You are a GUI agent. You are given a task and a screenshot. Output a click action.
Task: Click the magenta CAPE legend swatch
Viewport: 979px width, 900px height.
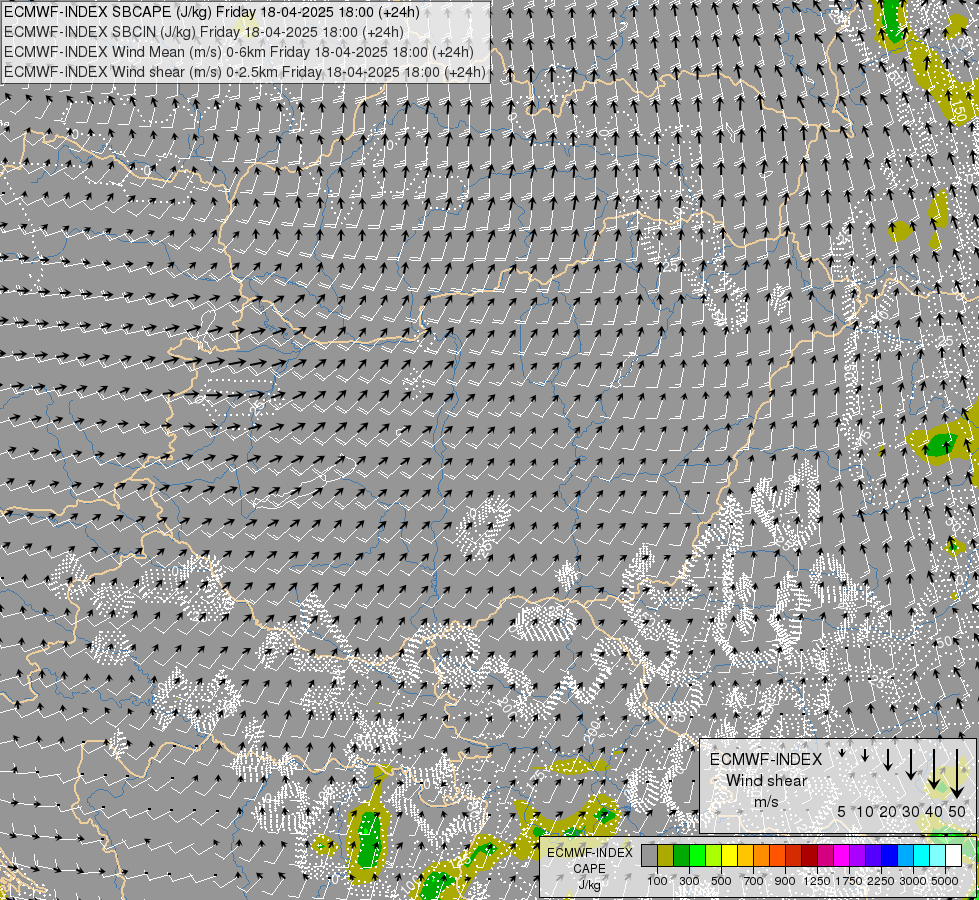click(842, 855)
